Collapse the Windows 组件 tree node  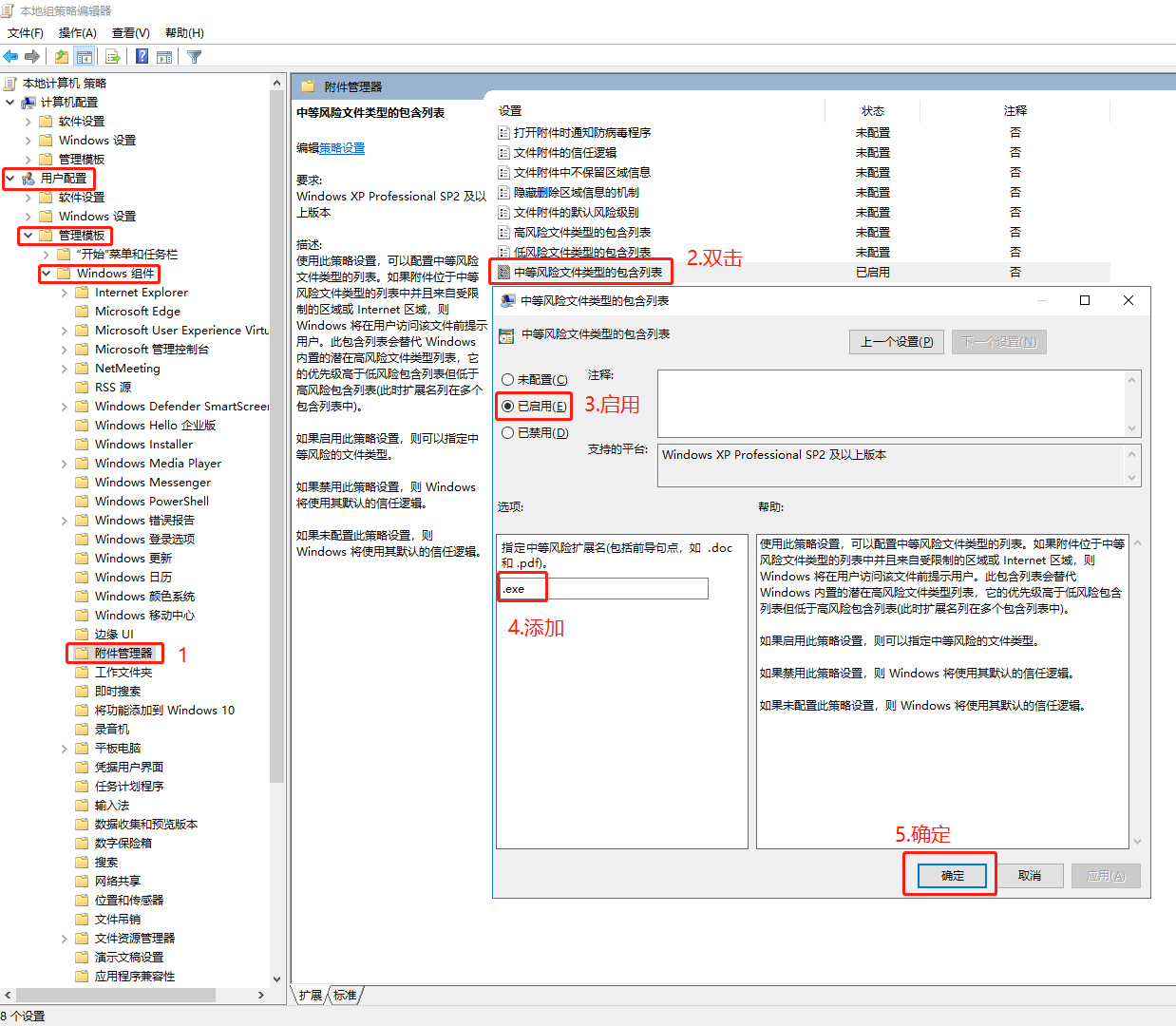click(x=45, y=274)
